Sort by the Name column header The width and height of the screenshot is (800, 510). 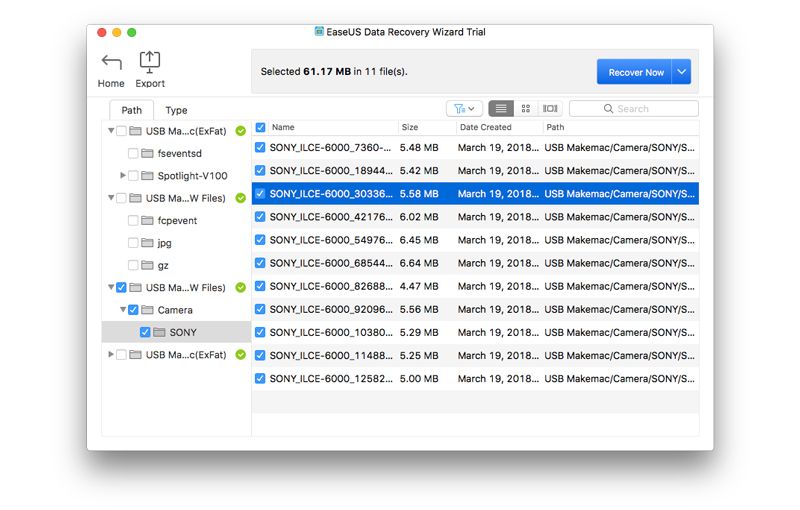click(x=283, y=128)
